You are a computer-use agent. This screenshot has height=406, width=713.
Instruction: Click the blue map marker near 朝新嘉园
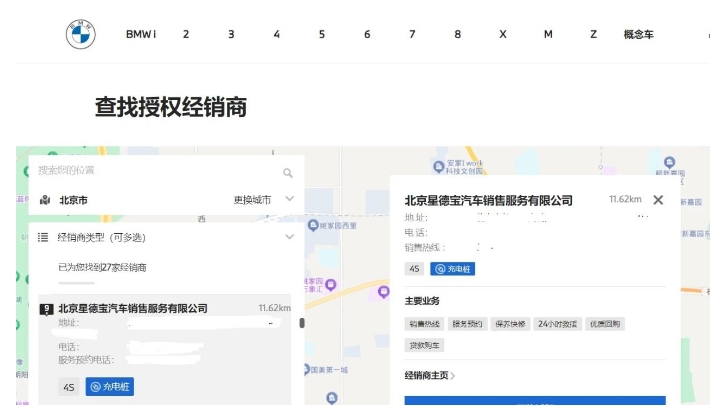pos(669,162)
